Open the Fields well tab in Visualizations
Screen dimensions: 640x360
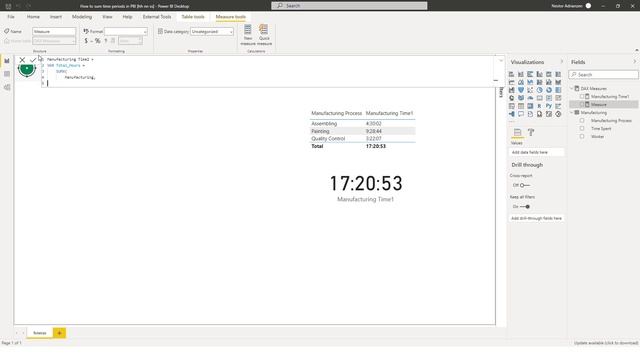[518, 132]
